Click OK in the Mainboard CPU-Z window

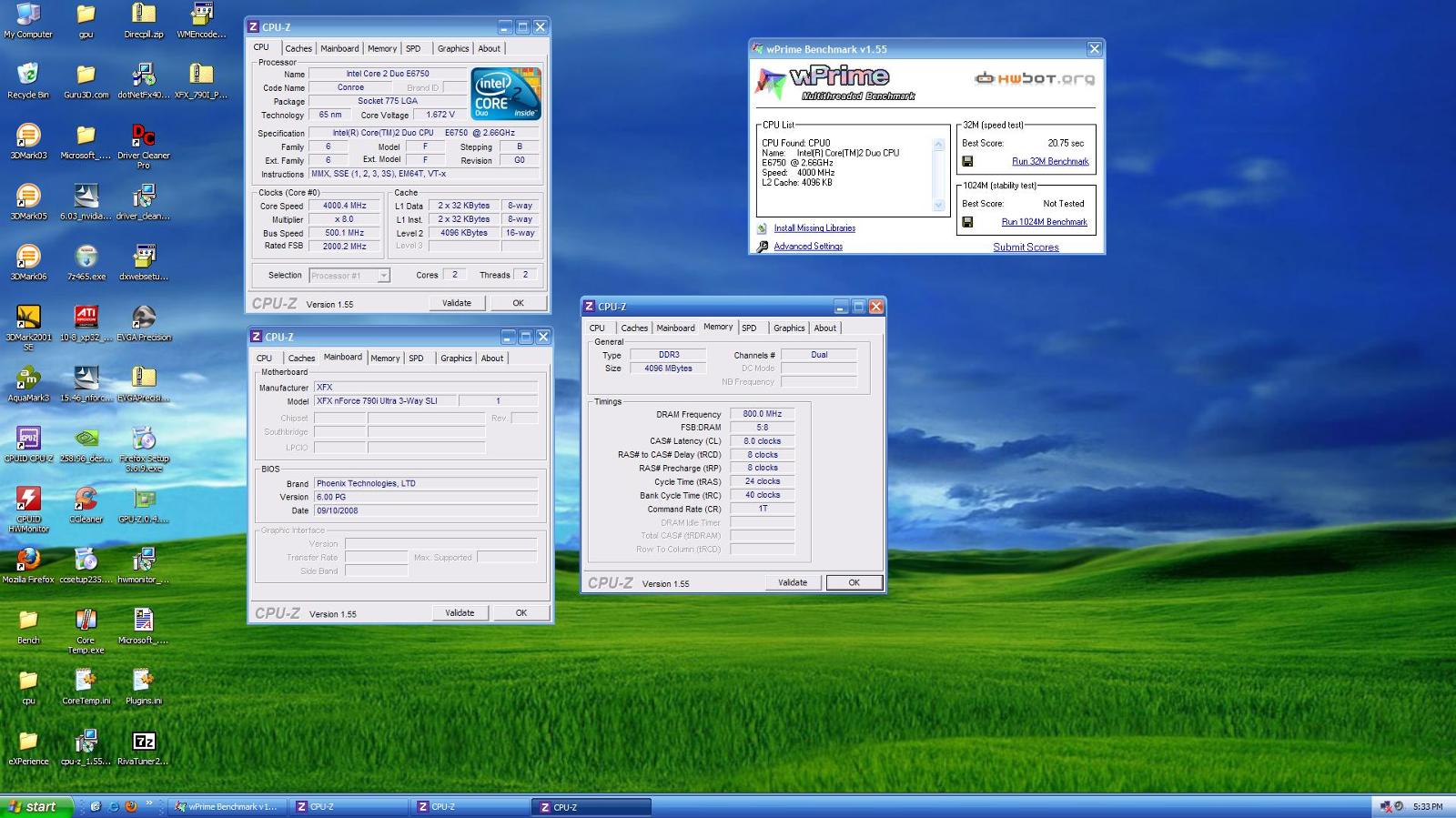(521, 612)
